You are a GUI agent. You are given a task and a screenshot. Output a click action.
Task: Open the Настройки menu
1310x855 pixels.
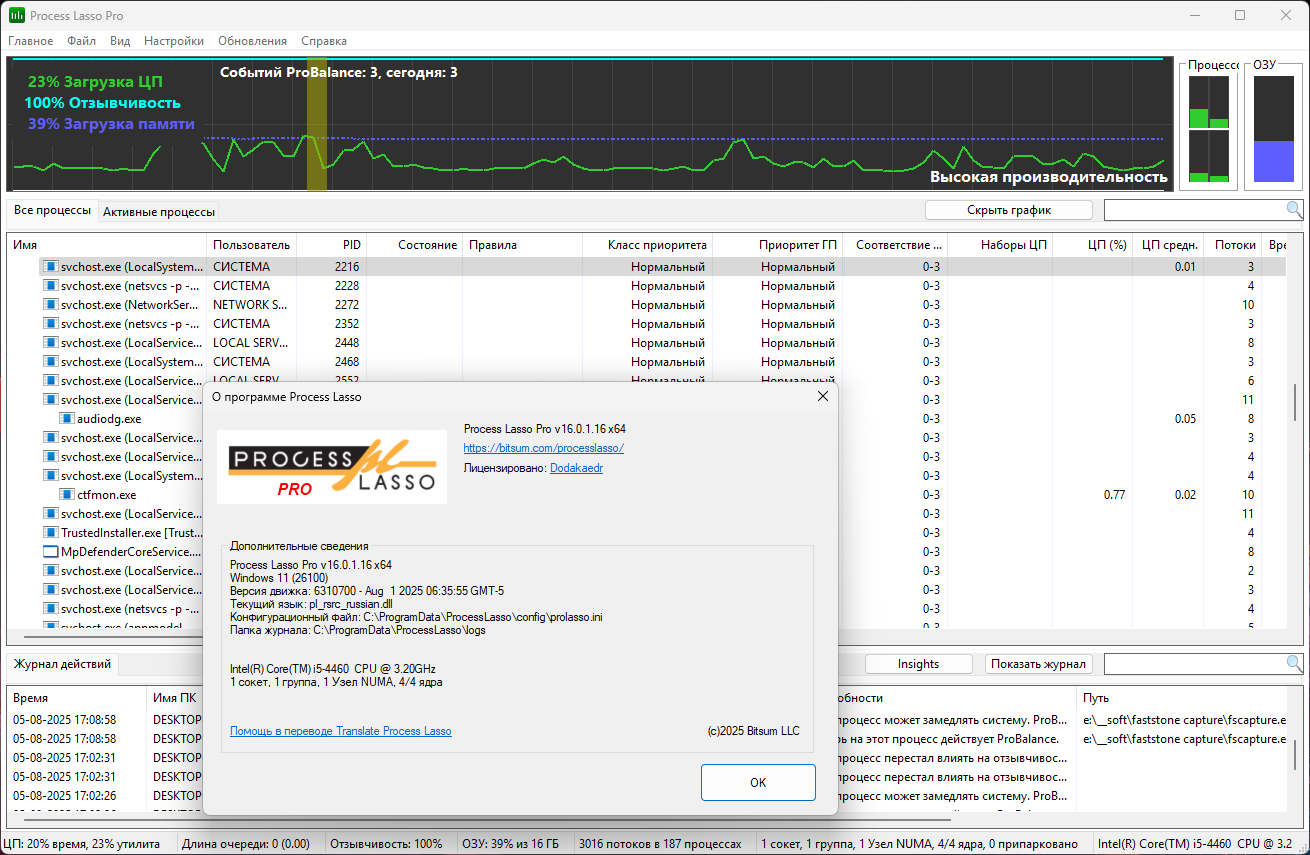click(x=174, y=41)
